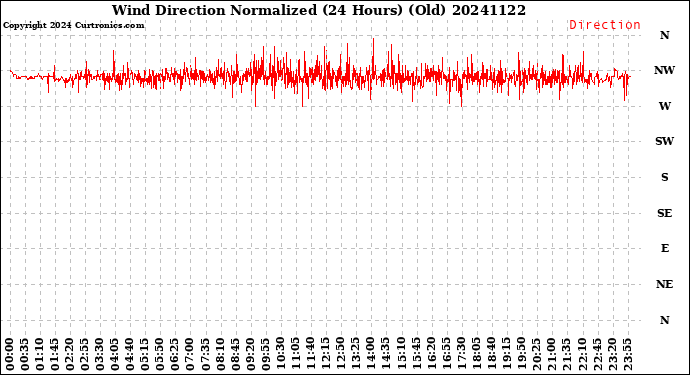Click the 02:20 time axis label
The height and width of the screenshot is (375, 690).
click(70, 355)
